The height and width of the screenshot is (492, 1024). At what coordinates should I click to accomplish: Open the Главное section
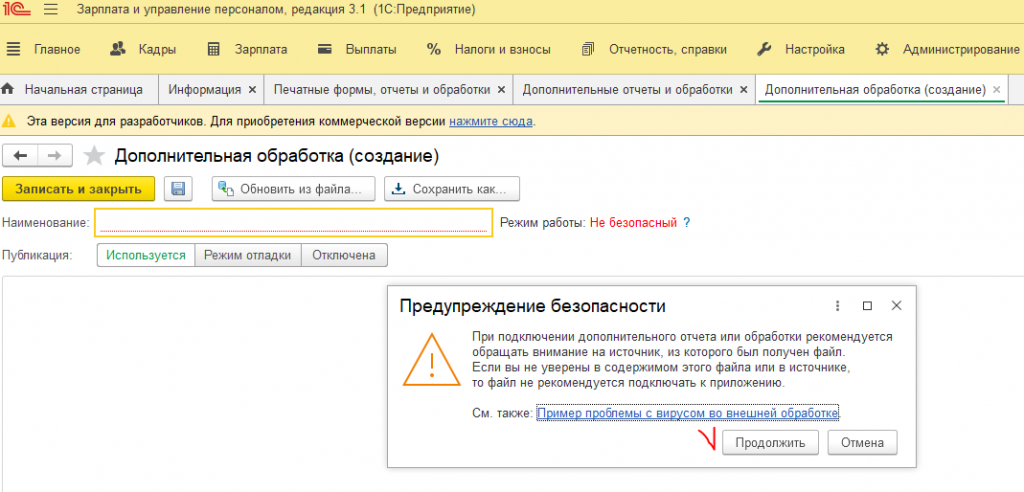tap(57, 50)
